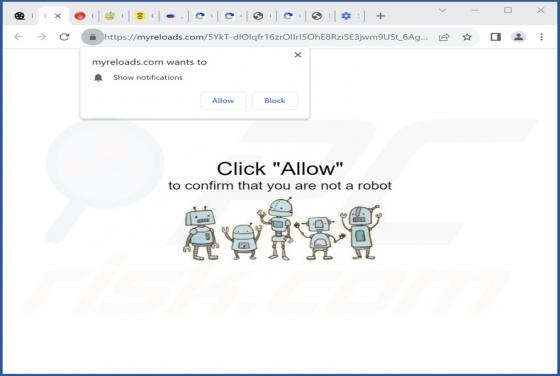
Task: Close the current active tab
Action: (58, 16)
